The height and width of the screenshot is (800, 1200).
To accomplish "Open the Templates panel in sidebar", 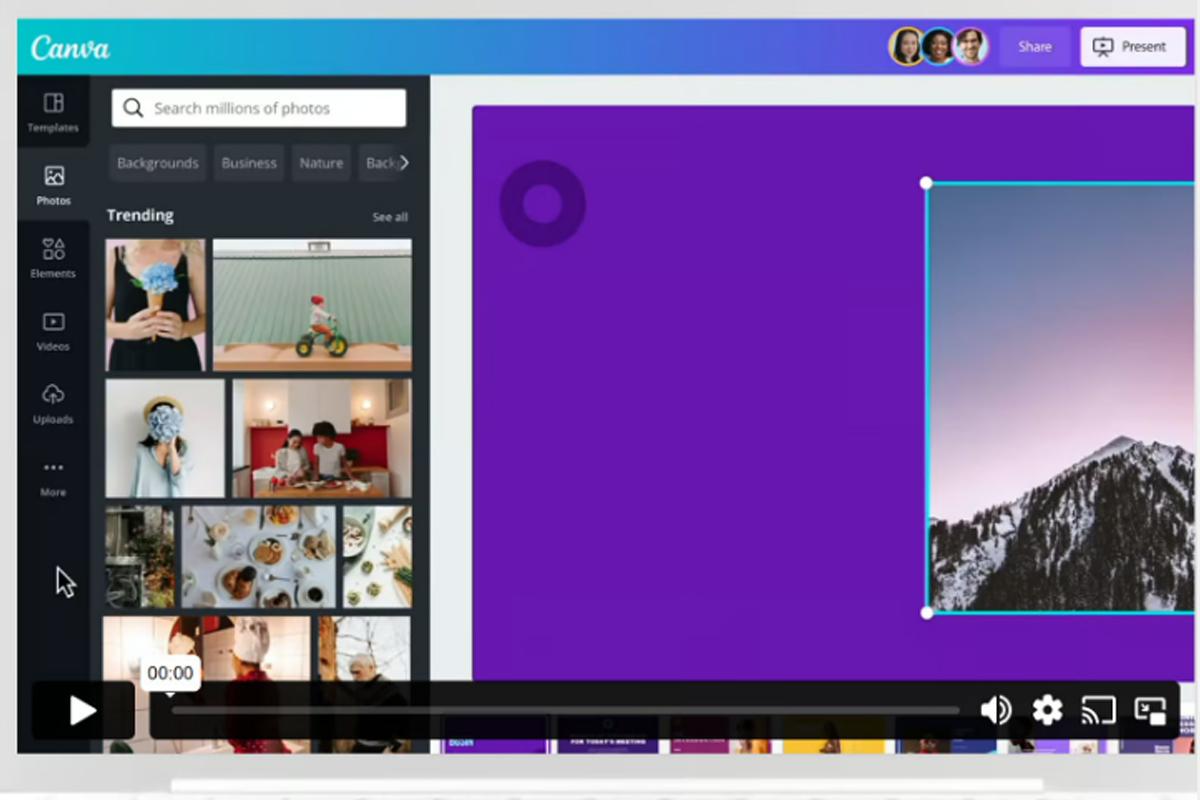I will click(x=53, y=111).
